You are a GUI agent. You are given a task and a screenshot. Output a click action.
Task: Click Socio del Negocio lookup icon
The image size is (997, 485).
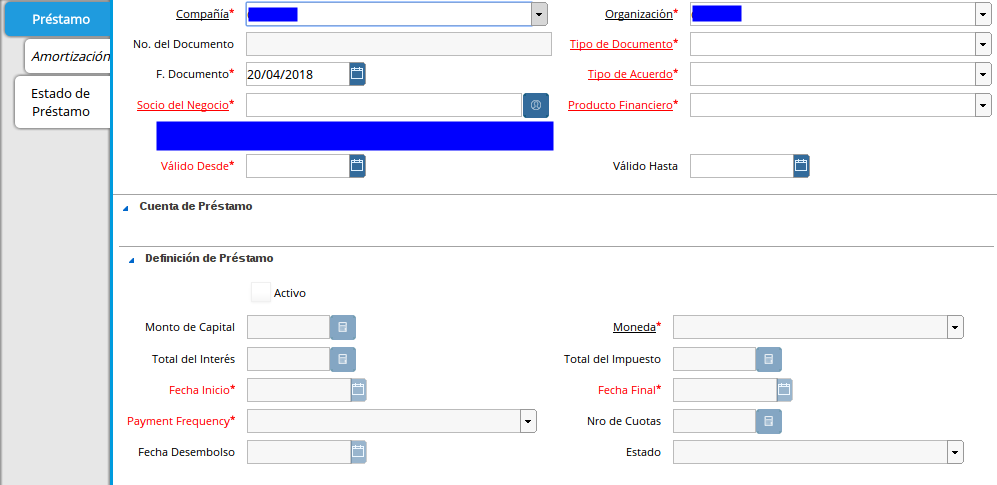click(536, 105)
